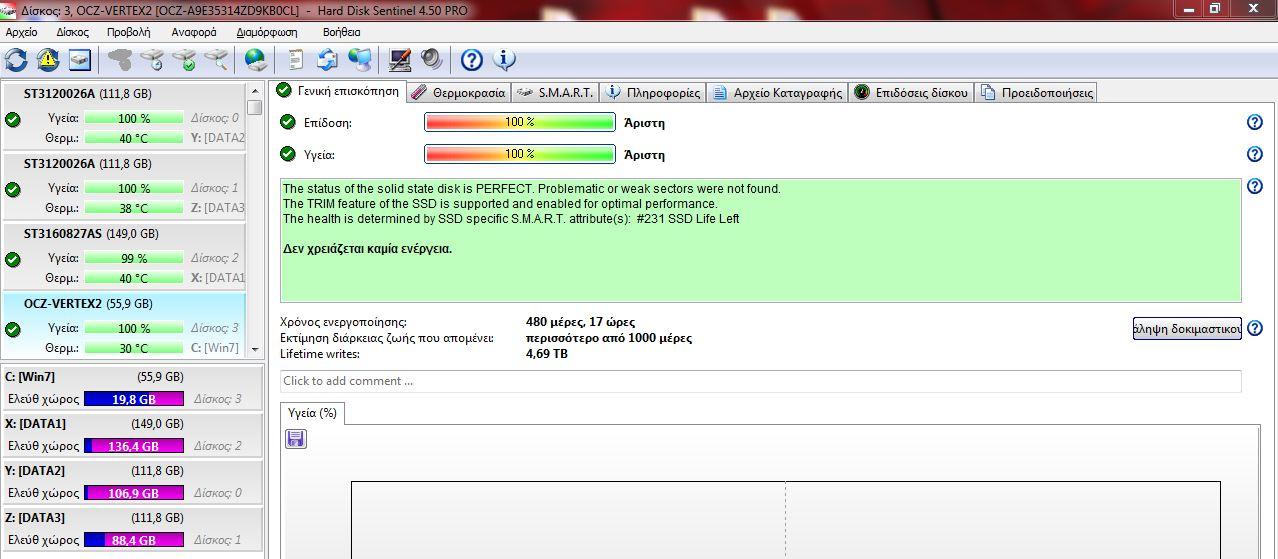Switch to the S.M.A.R.T. tab
Viewport: 1278px width, 559px height.
[555, 92]
